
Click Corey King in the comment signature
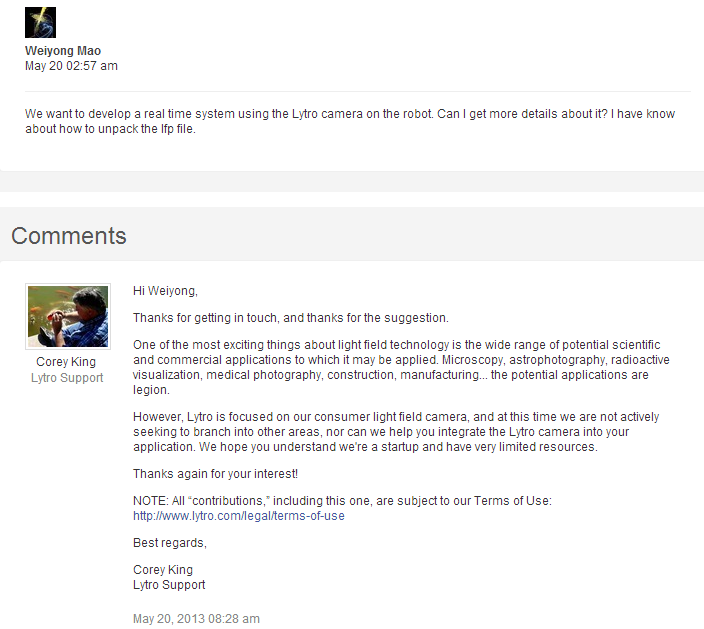click(x=163, y=570)
